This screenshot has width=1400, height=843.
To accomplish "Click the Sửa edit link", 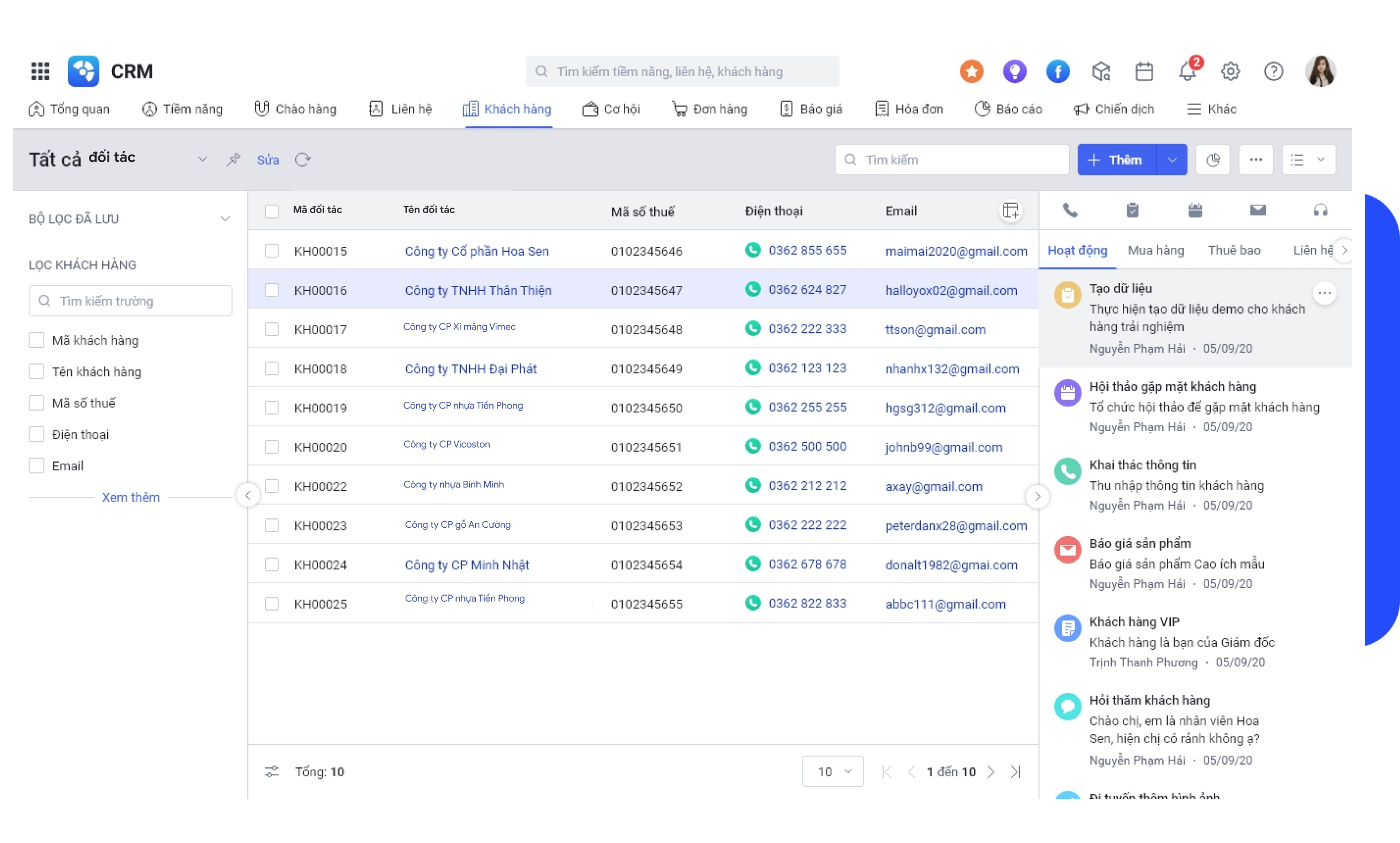I will click(268, 160).
